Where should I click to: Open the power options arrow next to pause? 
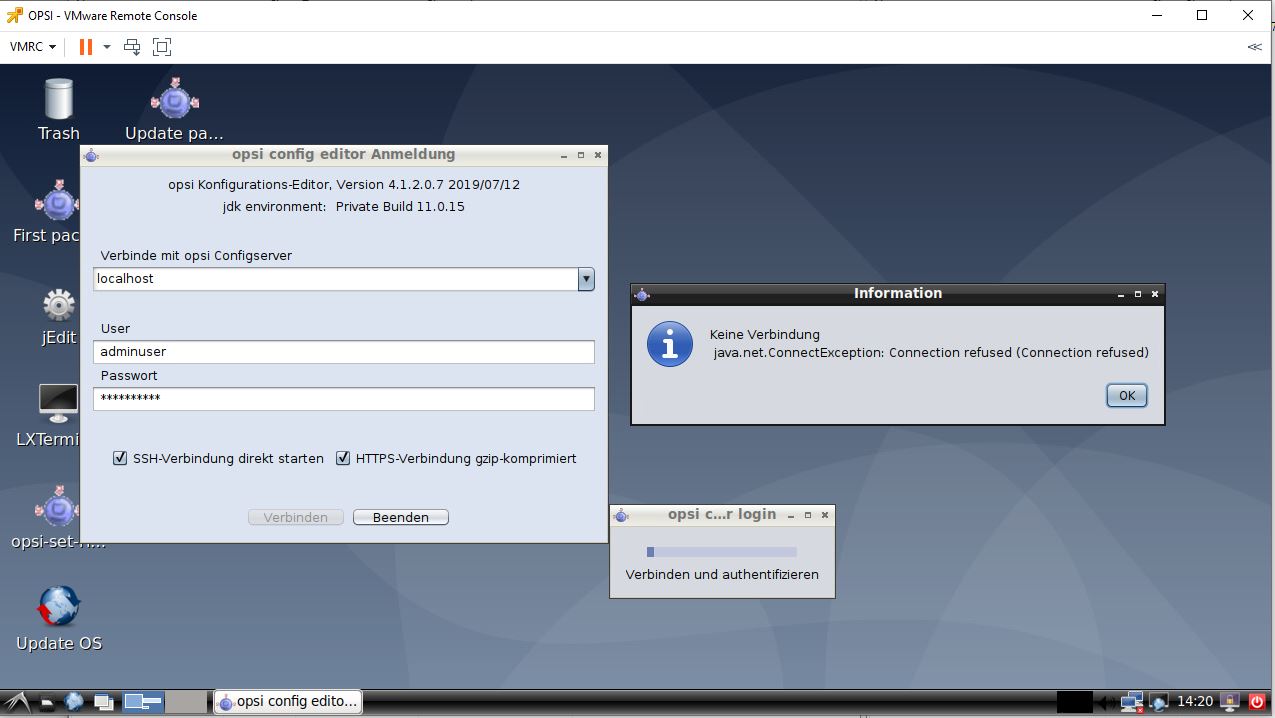click(x=107, y=46)
